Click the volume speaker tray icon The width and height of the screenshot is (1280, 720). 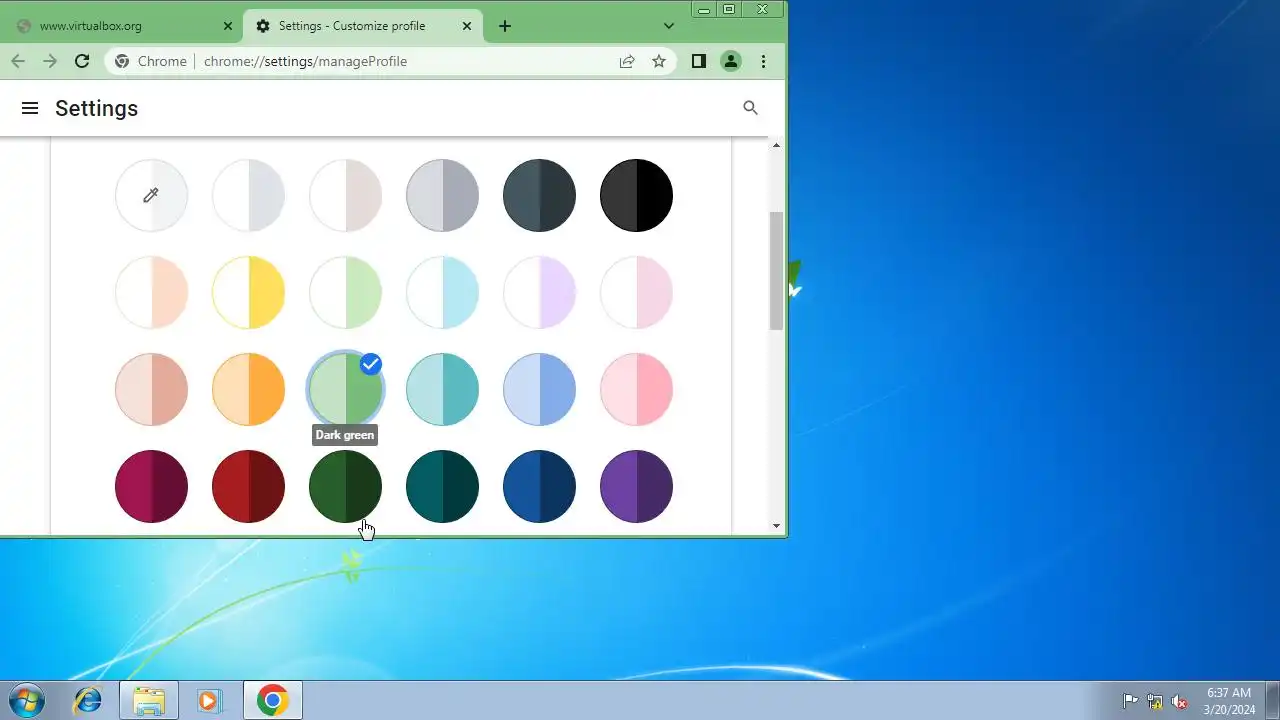(x=1180, y=701)
